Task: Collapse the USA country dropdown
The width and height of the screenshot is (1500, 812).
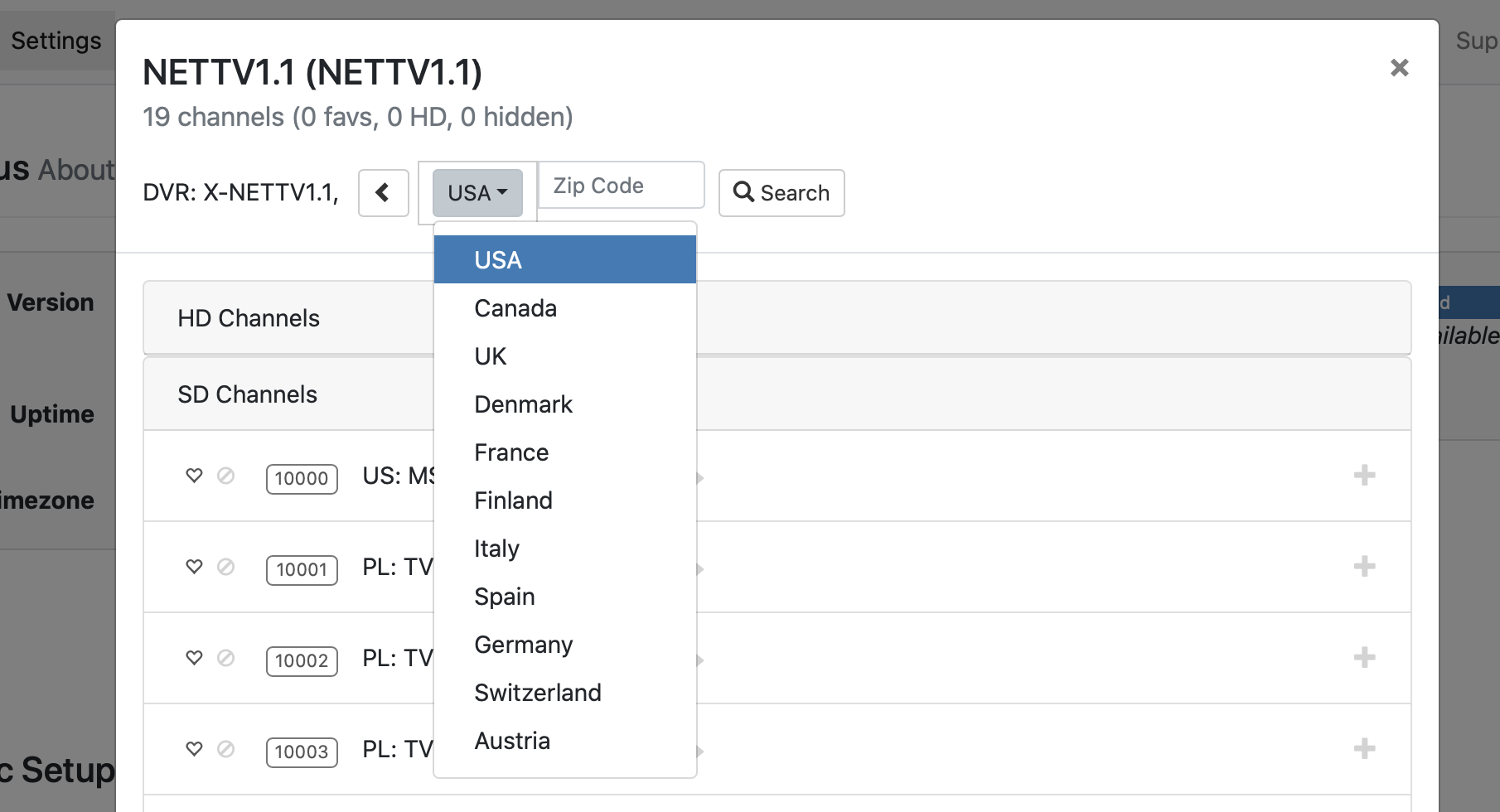Action: click(477, 193)
